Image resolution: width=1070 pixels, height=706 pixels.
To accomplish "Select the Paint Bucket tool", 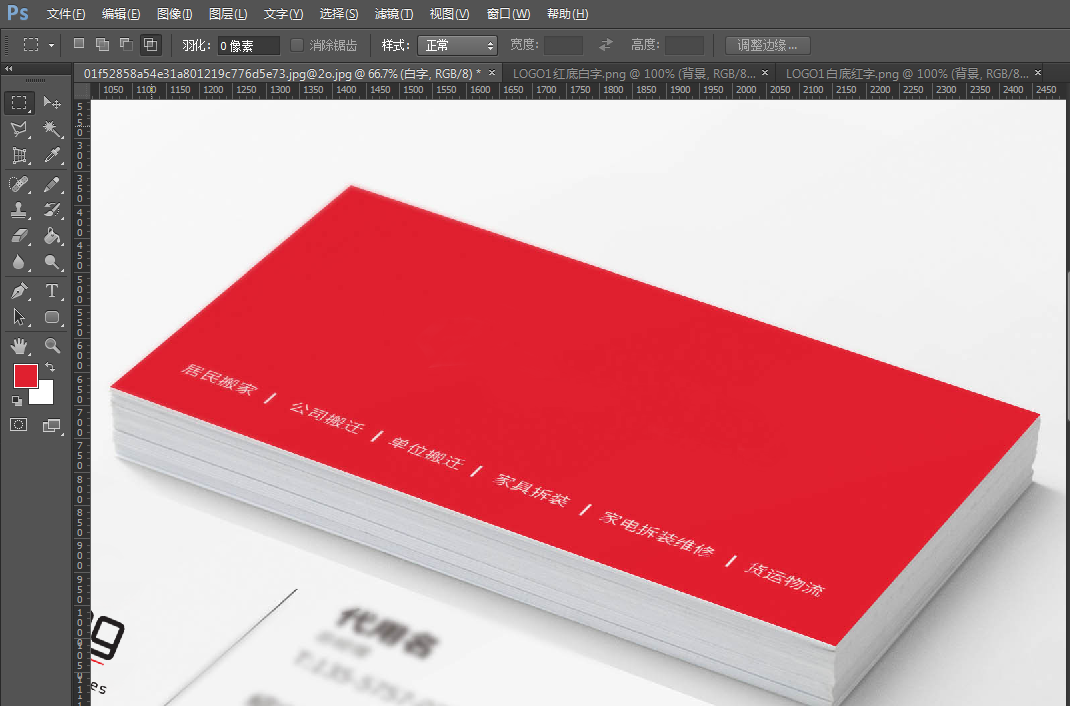I will click(x=52, y=236).
